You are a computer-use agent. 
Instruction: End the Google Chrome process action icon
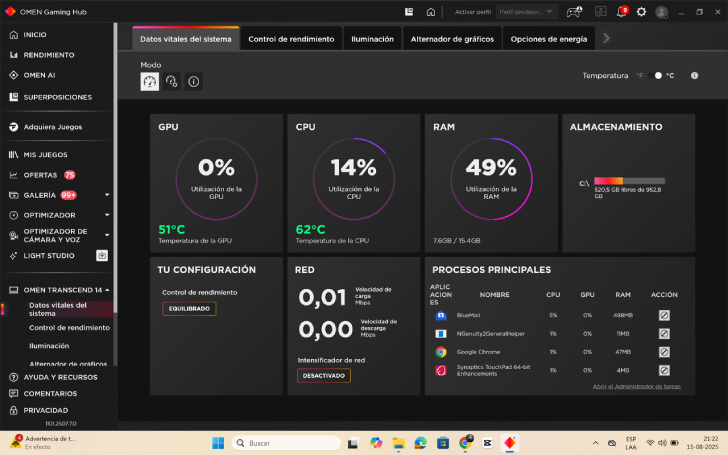(x=664, y=352)
